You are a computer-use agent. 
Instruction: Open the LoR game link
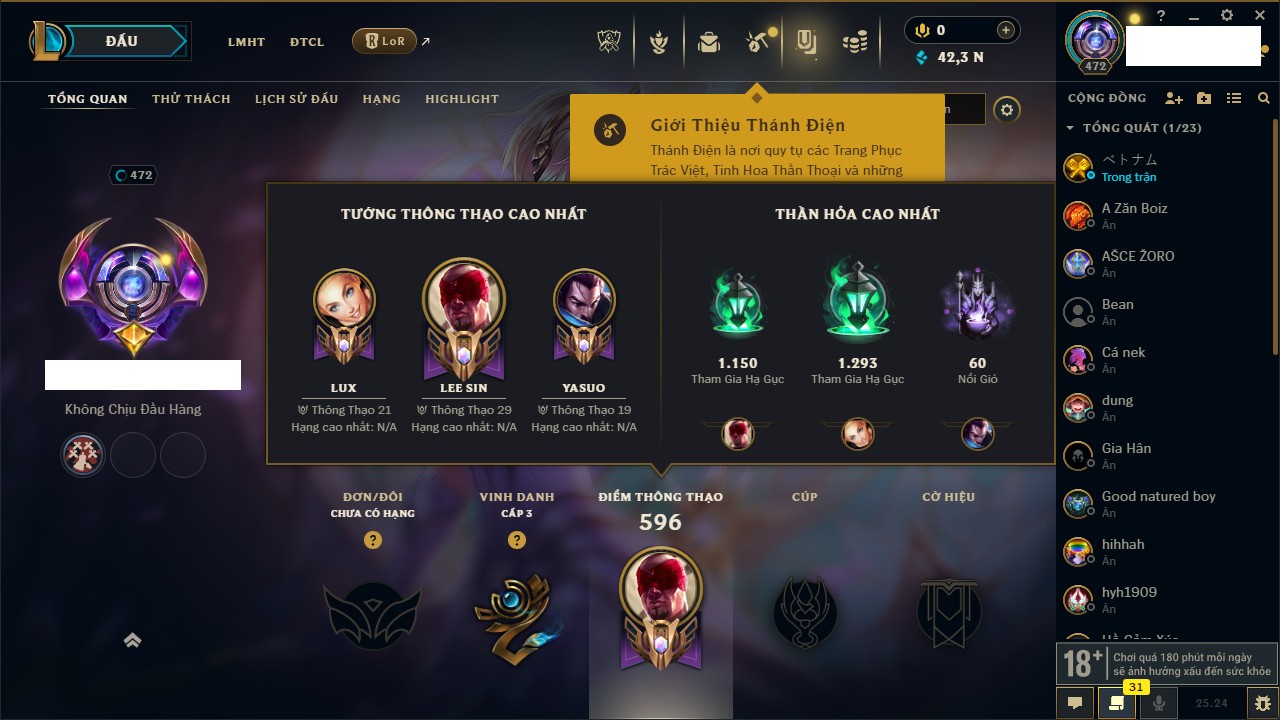coord(384,41)
